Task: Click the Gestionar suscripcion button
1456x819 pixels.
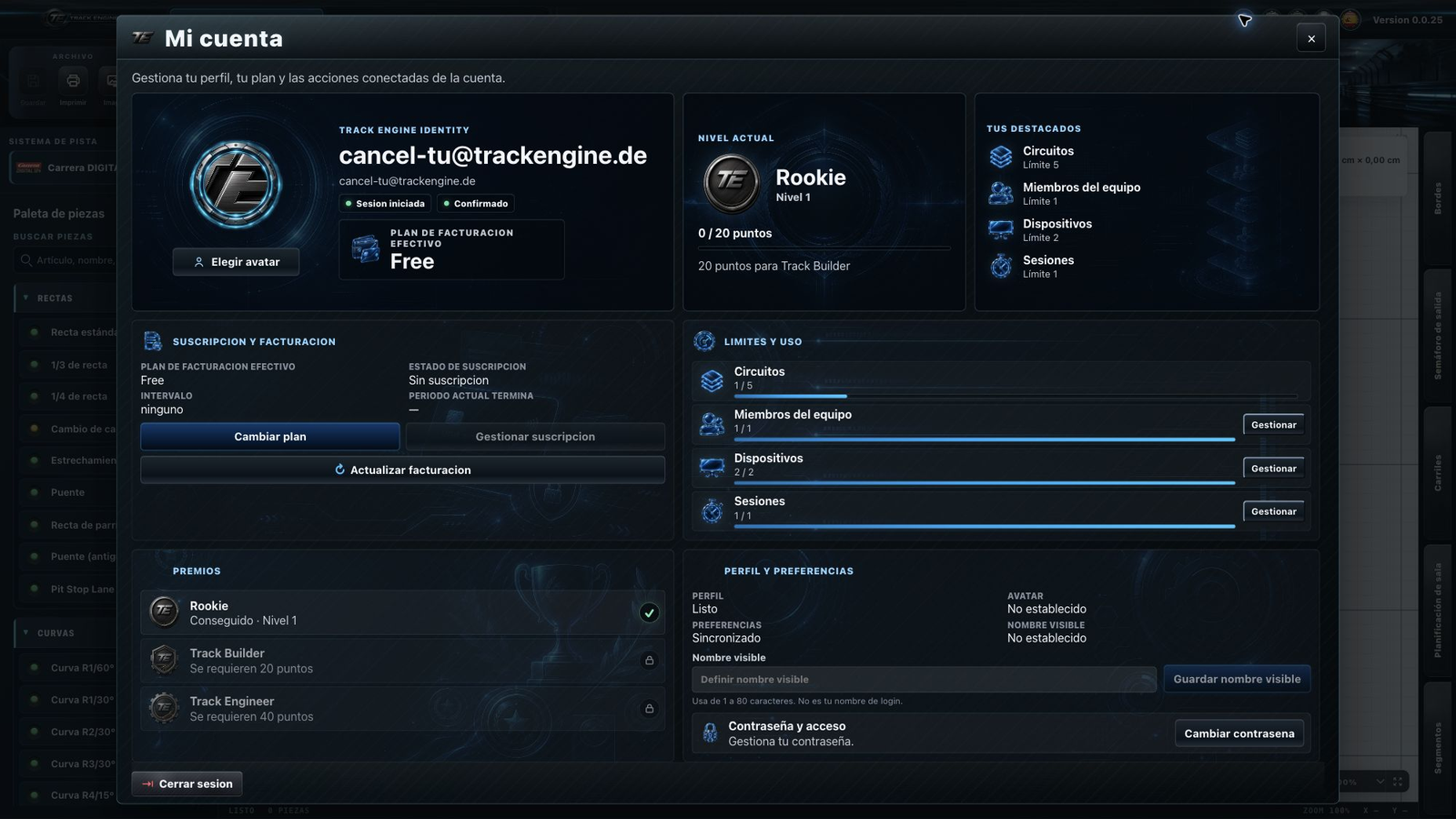Action: pos(535,437)
